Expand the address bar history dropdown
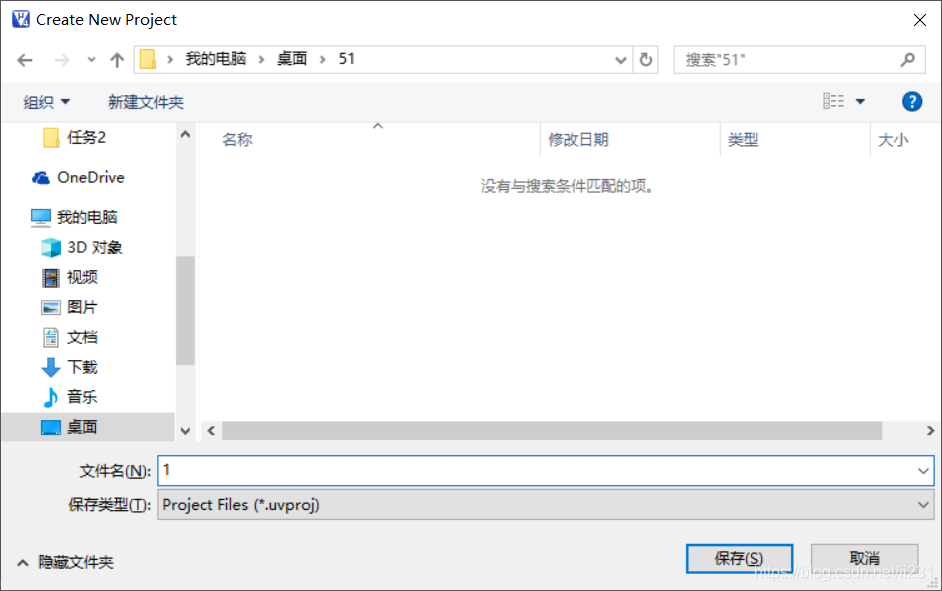The height and width of the screenshot is (591, 942). 621,60
